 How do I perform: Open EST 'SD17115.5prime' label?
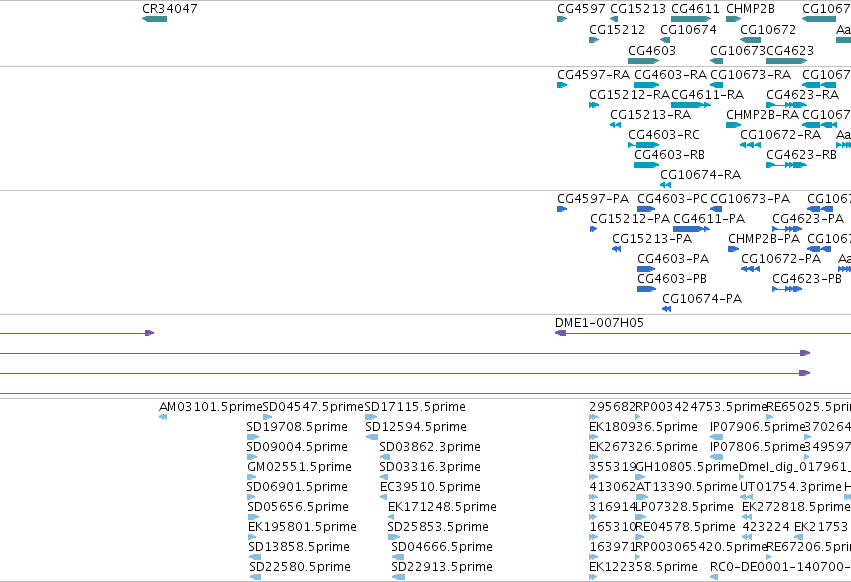pos(415,407)
